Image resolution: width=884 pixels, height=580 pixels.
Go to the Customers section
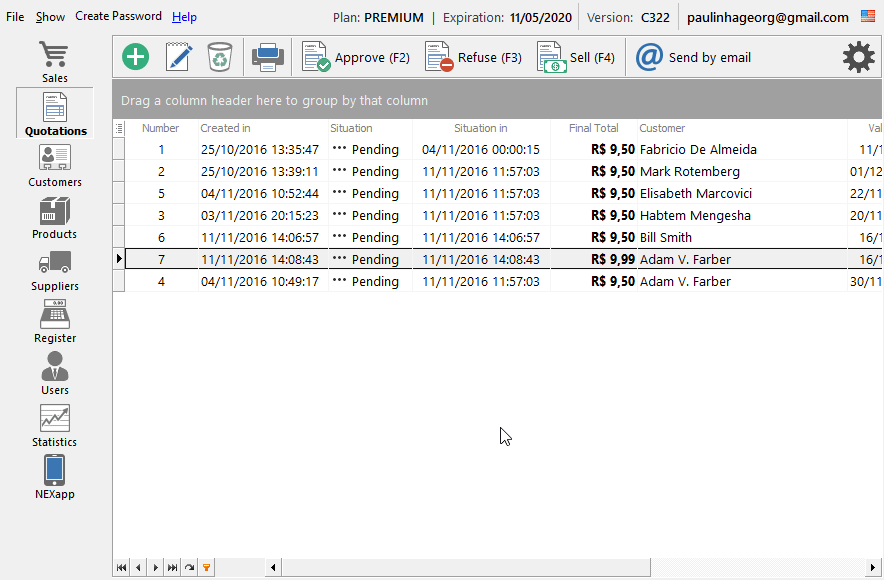pos(55,165)
